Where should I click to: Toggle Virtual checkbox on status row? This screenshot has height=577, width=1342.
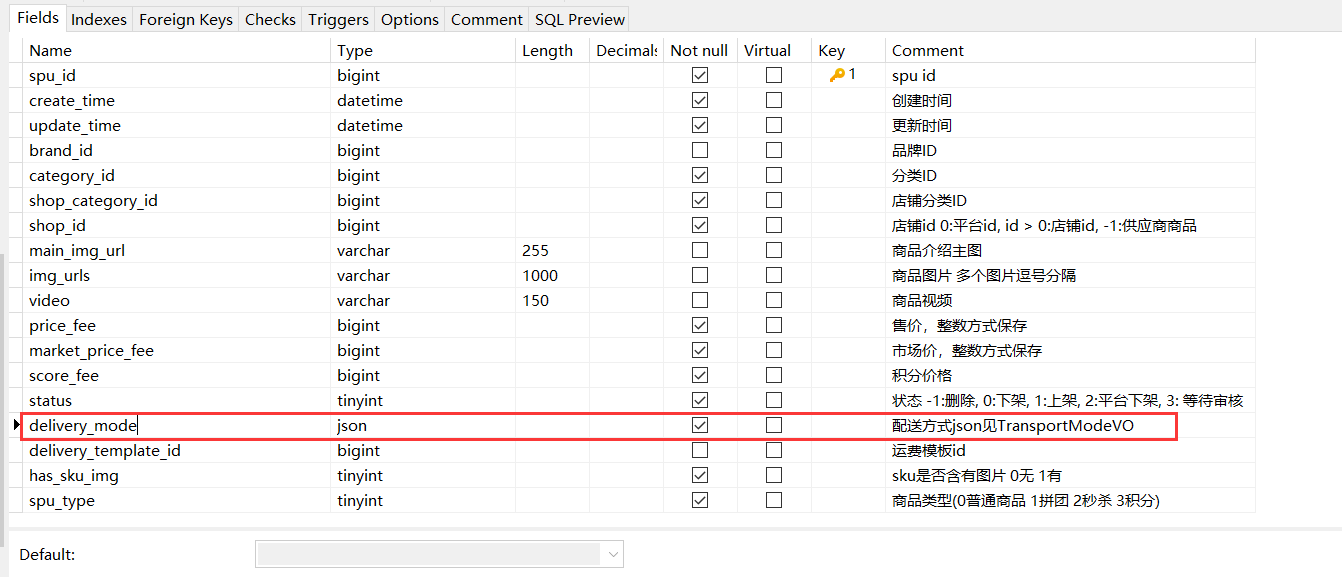(773, 400)
